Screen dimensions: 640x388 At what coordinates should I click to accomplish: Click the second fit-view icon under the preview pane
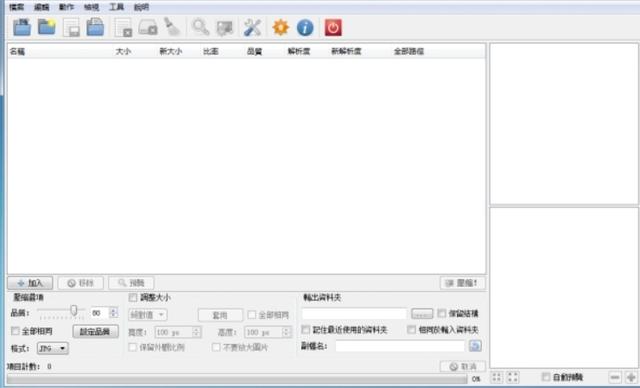click(x=513, y=377)
